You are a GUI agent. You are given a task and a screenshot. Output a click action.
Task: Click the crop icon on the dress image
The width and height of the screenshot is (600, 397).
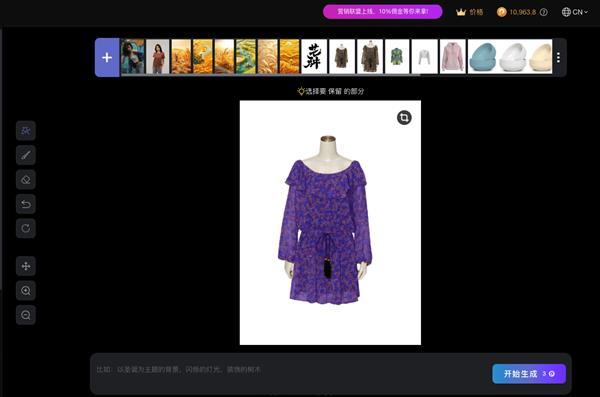tap(404, 118)
